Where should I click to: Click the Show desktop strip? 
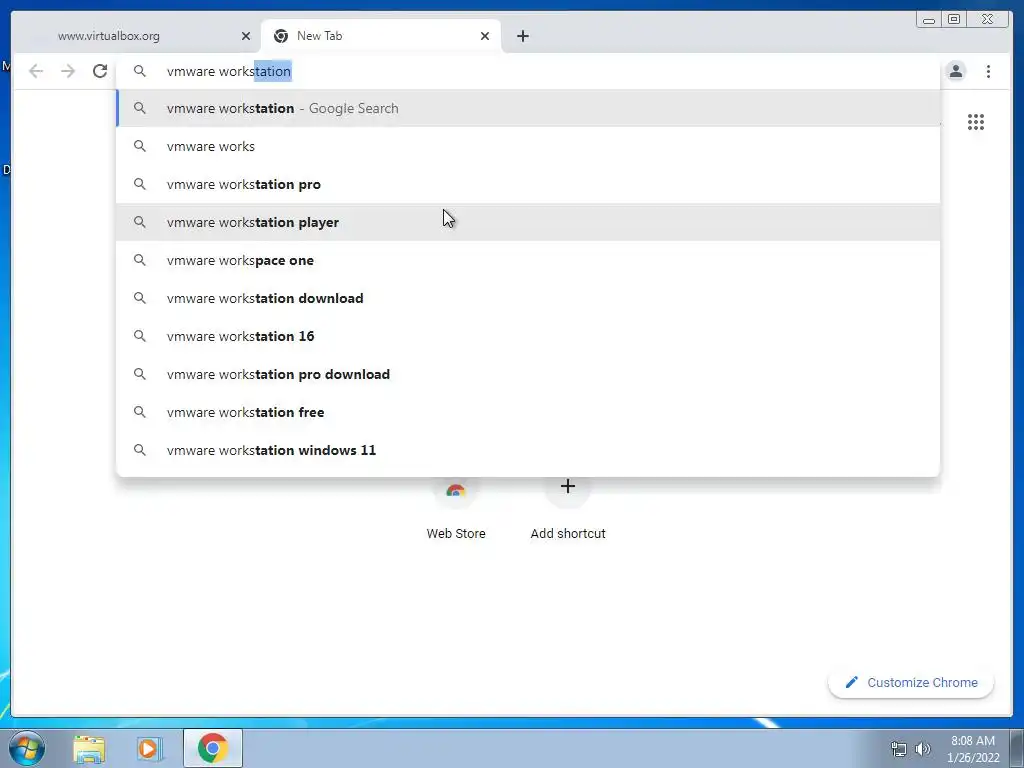click(1017, 748)
